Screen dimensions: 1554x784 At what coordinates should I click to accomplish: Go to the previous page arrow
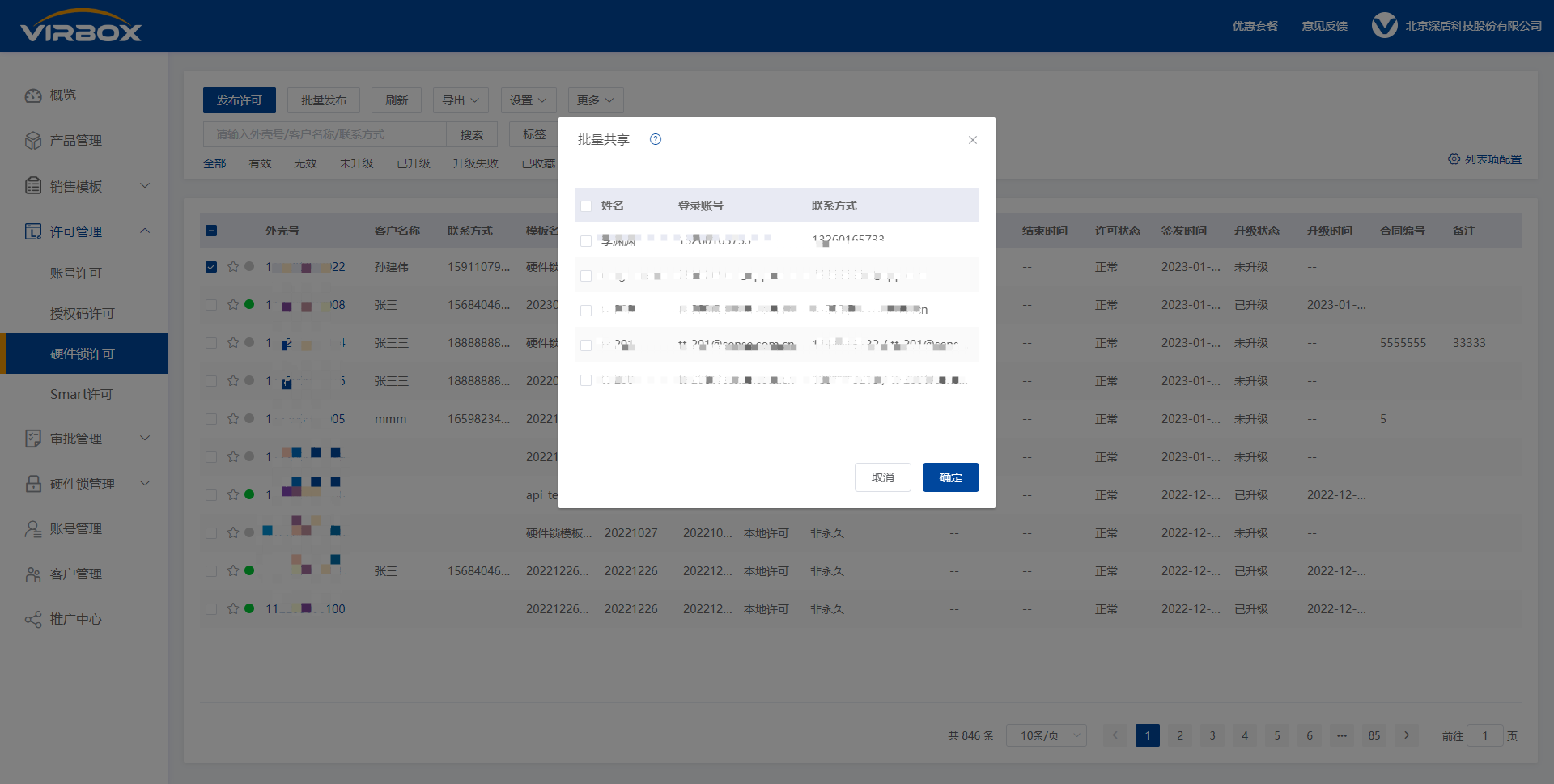(1115, 735)
